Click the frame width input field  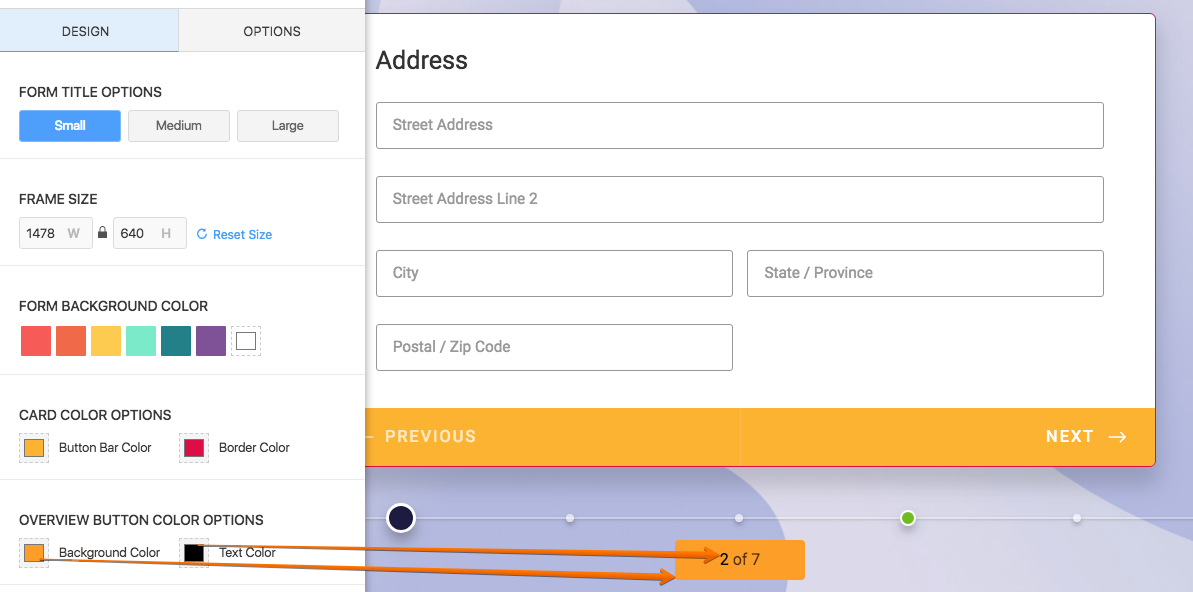pos(56,234)
